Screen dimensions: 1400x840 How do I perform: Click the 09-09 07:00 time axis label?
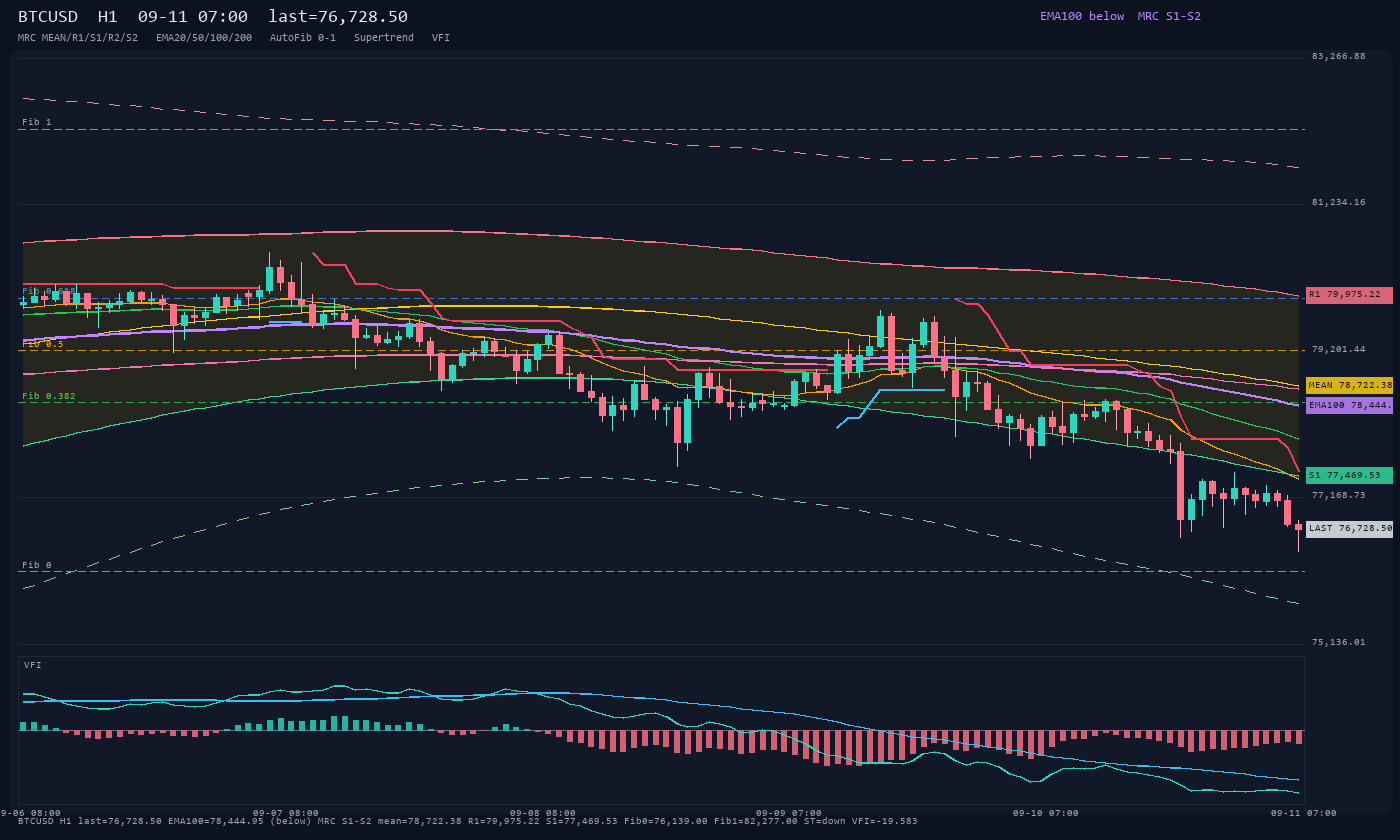(x=789, y=813)
